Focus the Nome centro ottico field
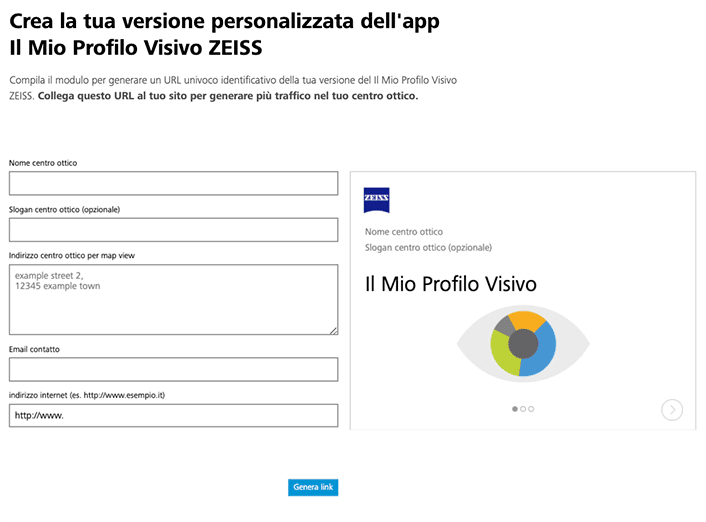The image size is (706, 522). click(x=173, y=183)
